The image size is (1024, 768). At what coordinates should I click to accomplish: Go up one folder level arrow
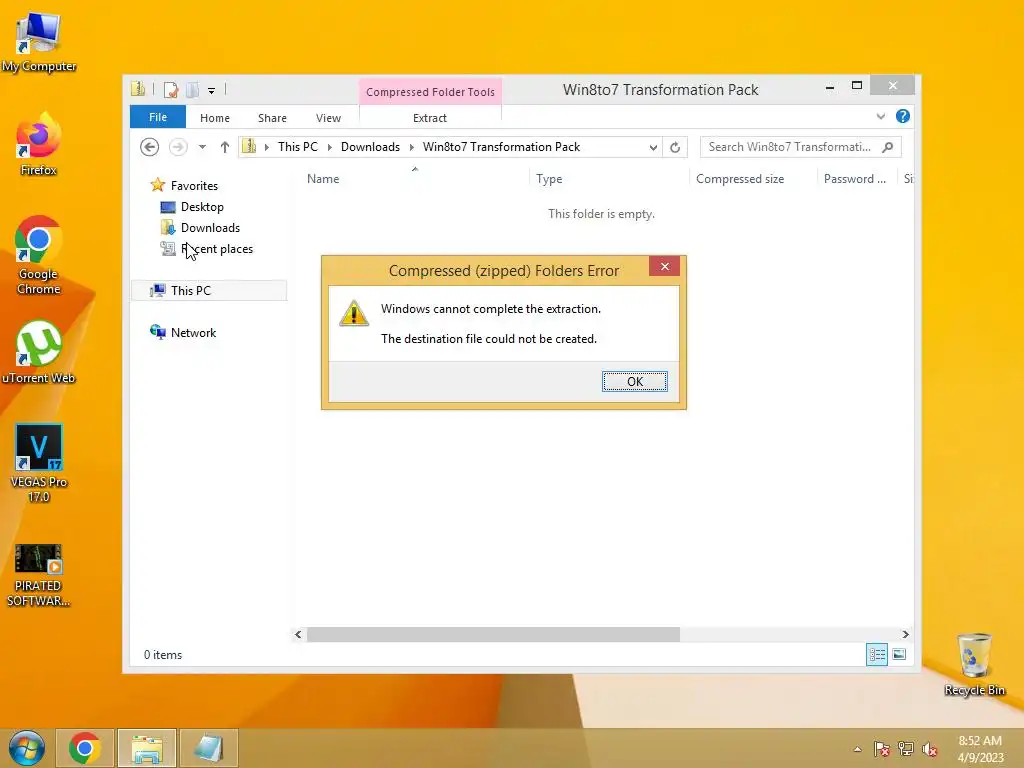(x=225, y=147)
